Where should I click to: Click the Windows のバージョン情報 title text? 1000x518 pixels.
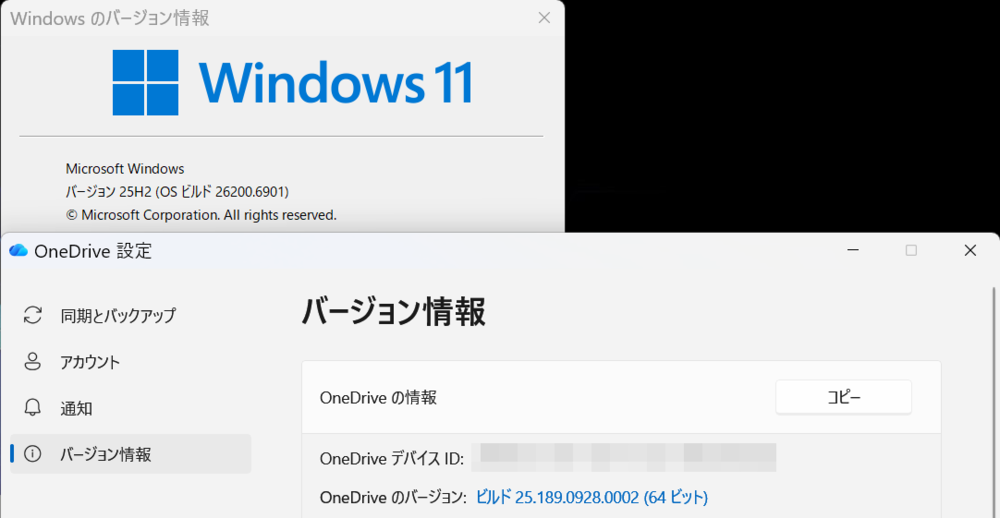(x=110, y=18)
